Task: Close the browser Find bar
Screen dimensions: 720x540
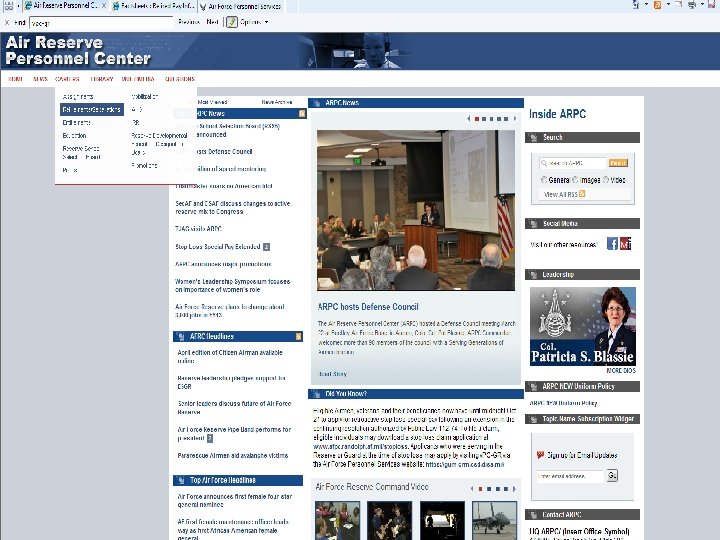Action: [x=6, y=22]
